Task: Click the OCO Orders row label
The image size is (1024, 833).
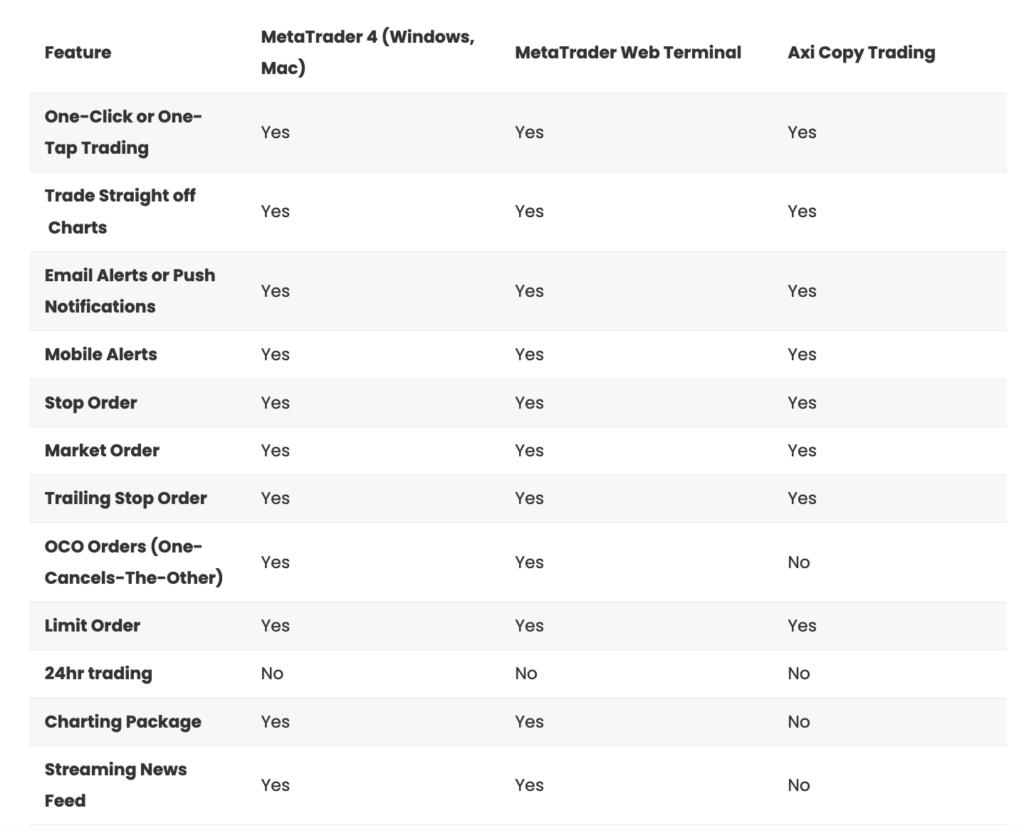Action: click(x=133, y=562)
